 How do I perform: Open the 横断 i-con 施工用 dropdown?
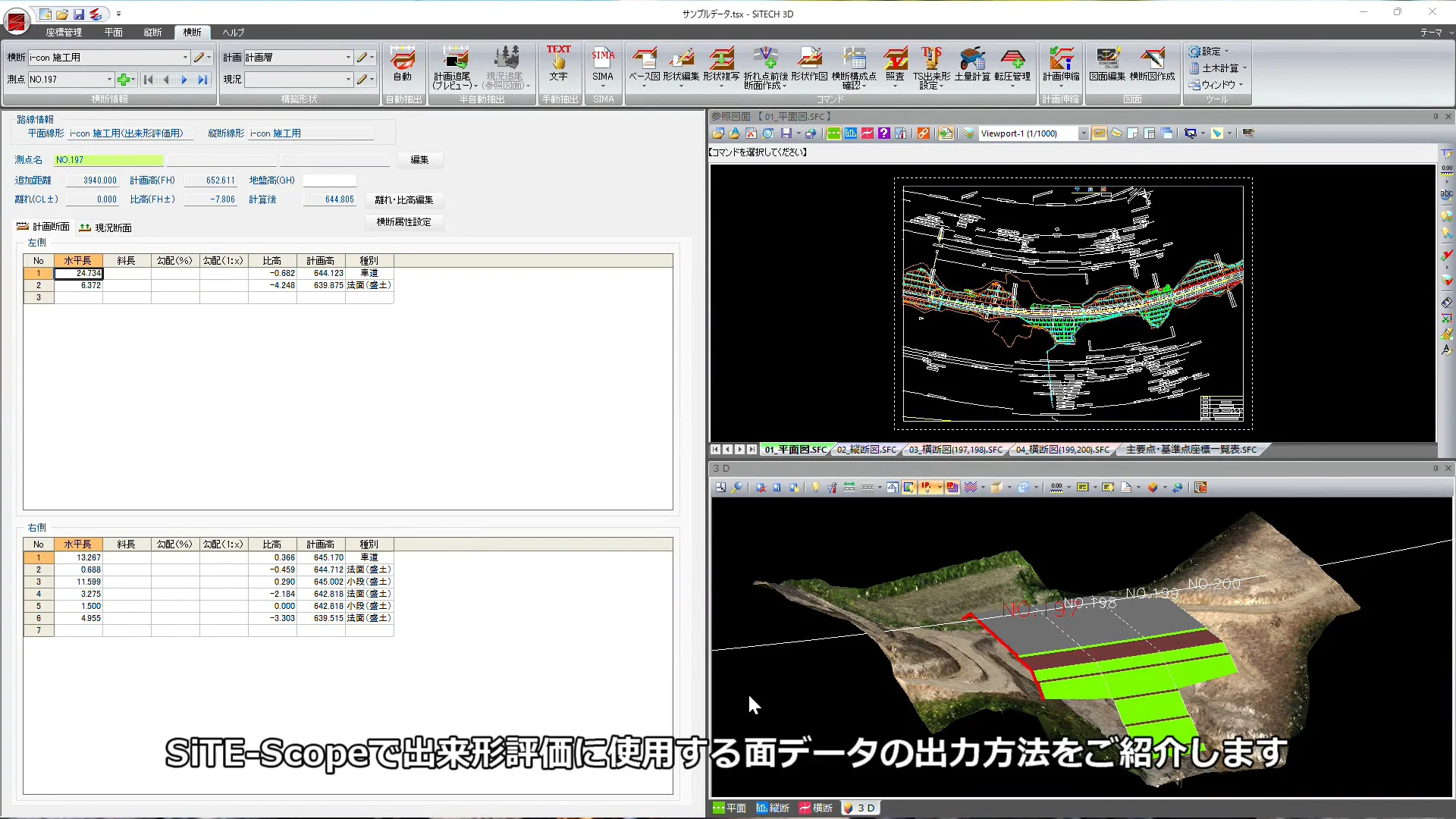[x=185, y=58]
